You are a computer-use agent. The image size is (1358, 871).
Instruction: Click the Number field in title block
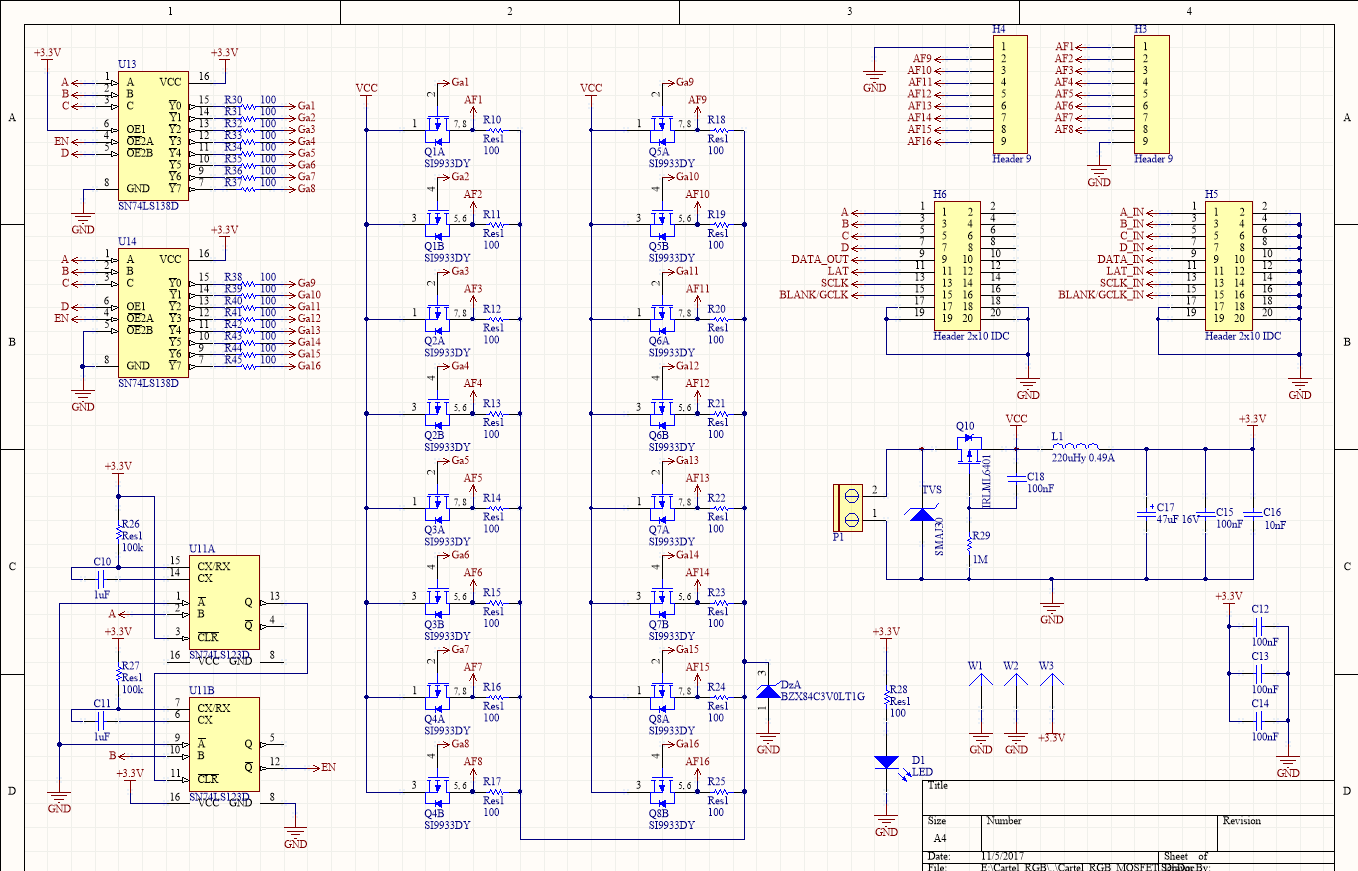1100,832
